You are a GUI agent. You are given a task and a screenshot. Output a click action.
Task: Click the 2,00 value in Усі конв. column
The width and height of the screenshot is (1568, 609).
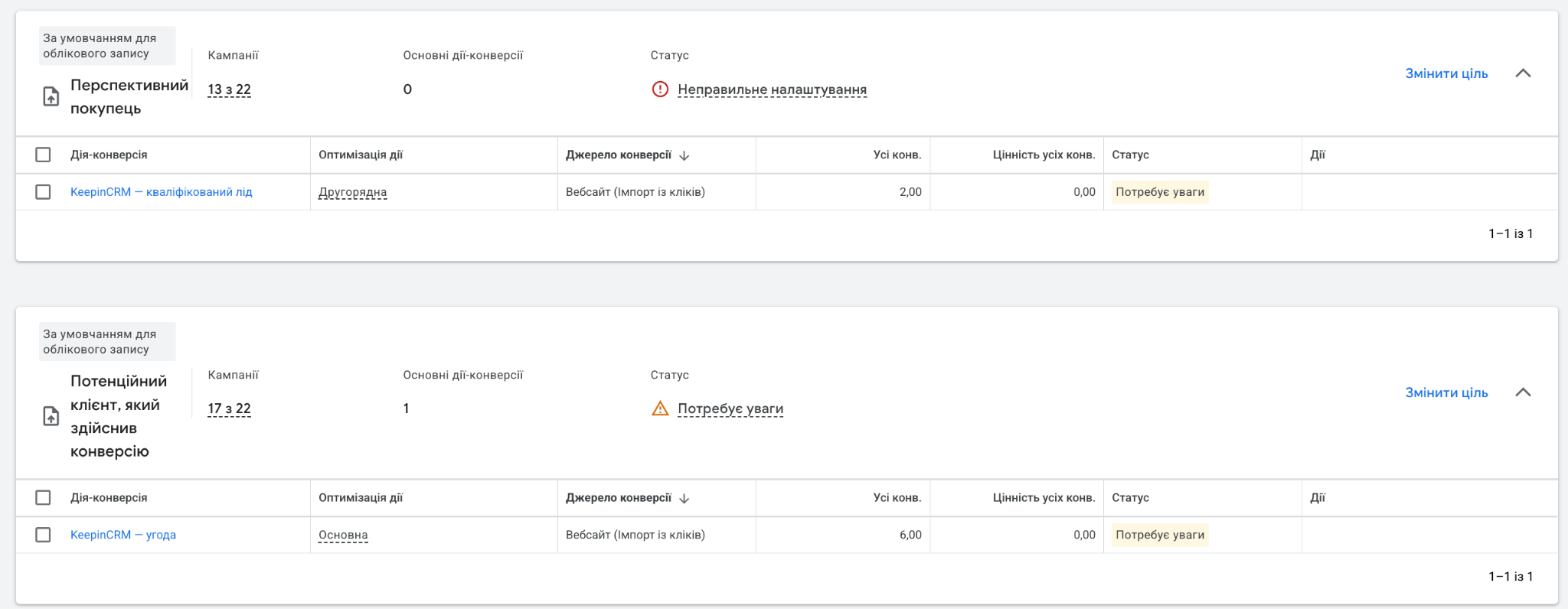910,192
